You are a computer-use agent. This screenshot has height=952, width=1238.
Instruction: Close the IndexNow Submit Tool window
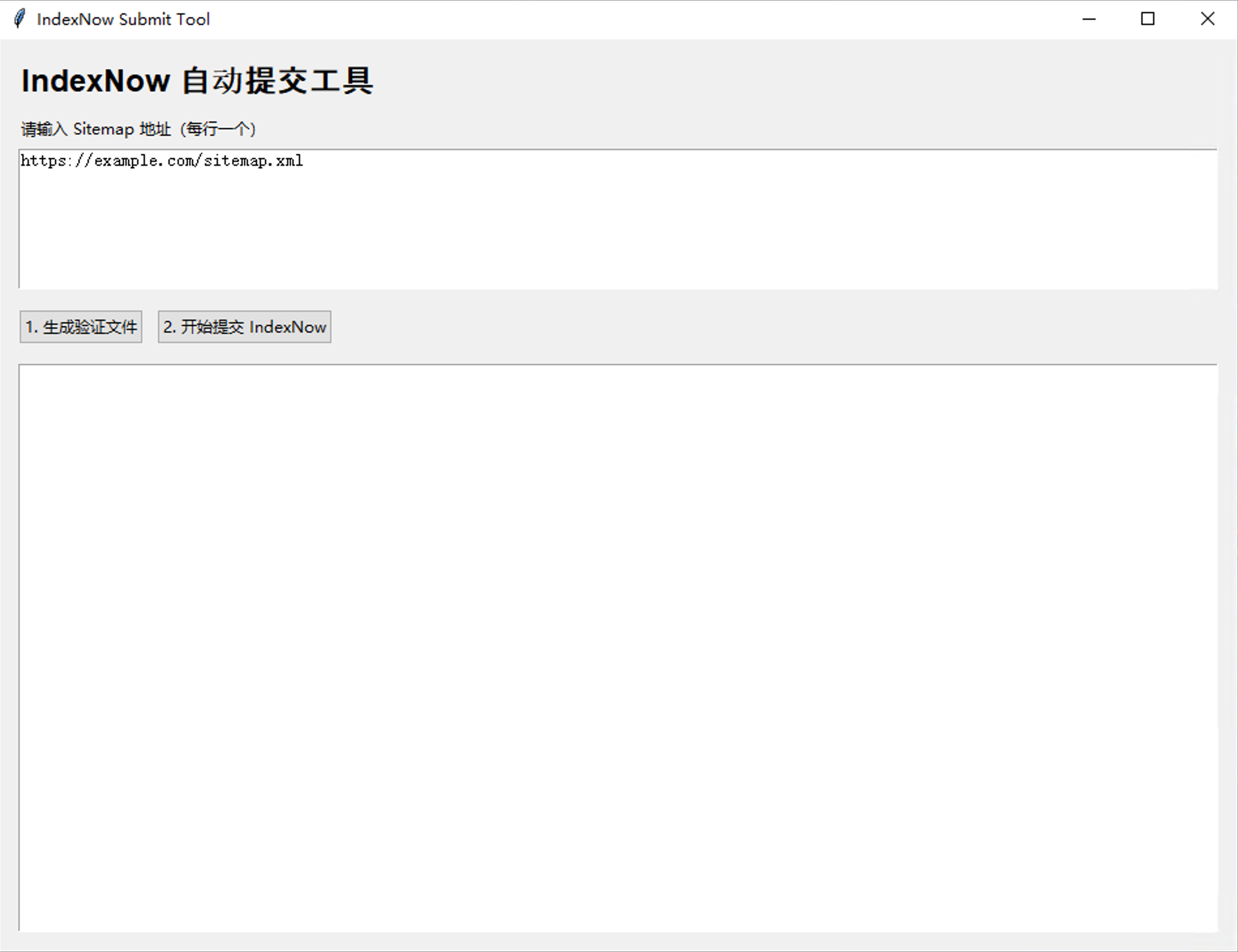(1207, 19)
